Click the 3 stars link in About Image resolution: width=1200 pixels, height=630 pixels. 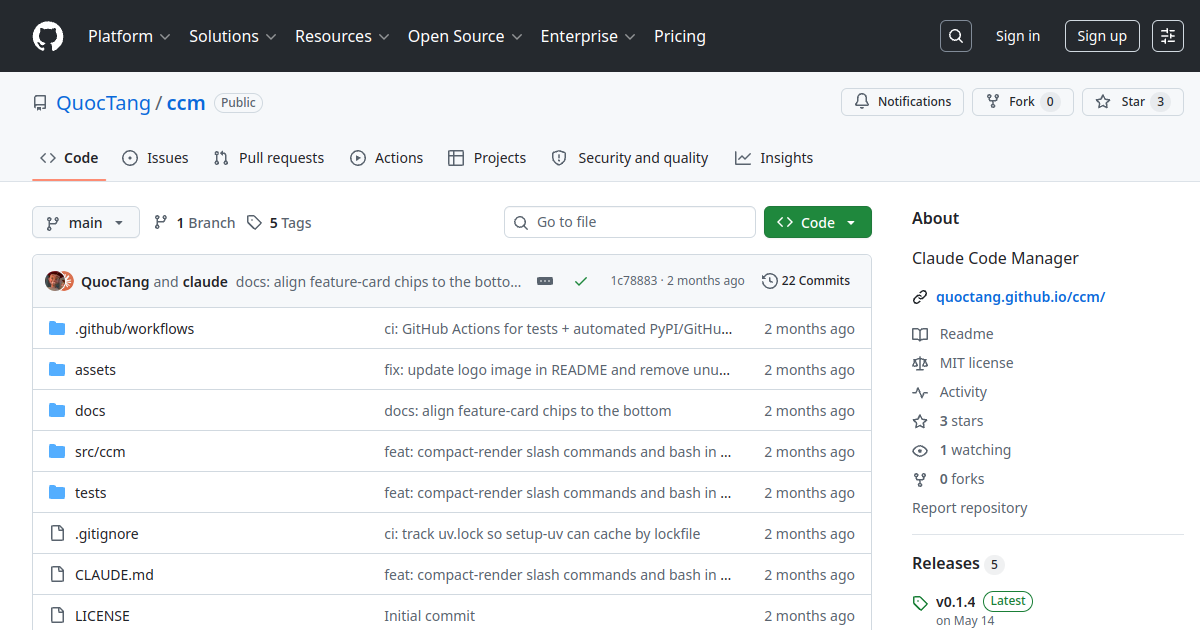point(961,421)
